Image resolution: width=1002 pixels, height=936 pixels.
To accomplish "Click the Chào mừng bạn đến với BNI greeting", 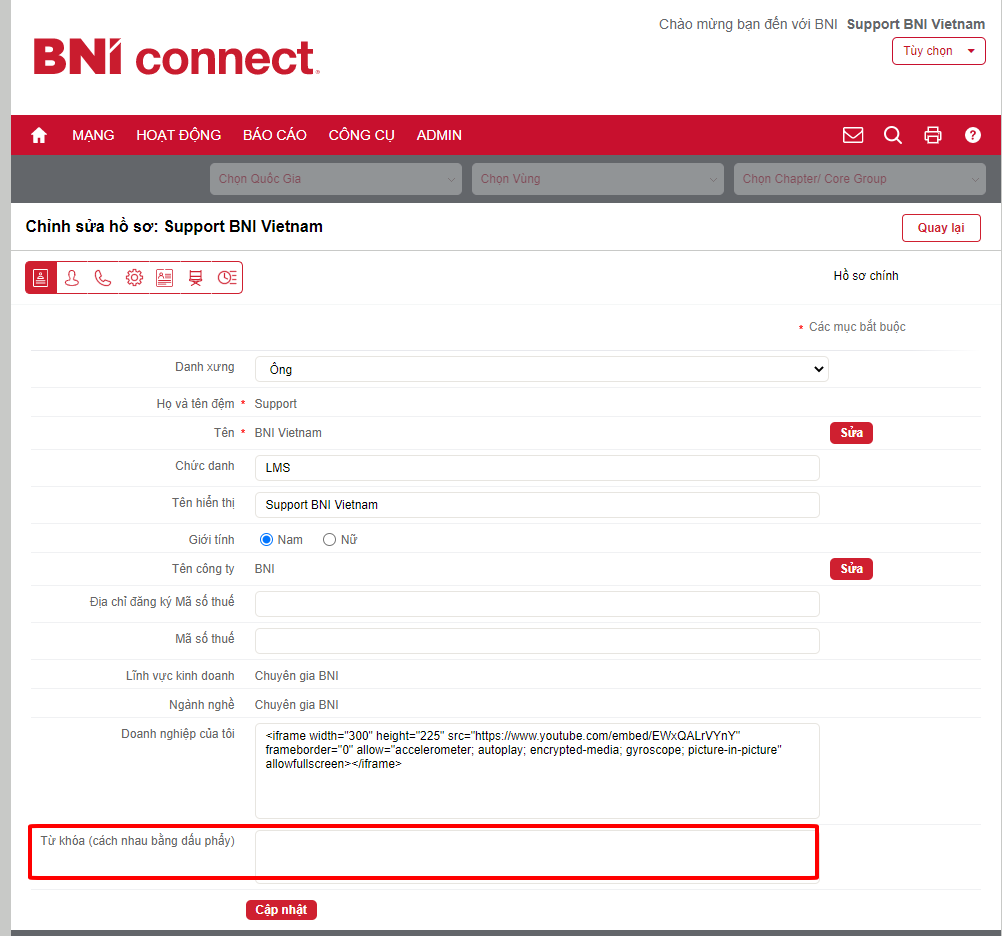I will point(748,24).
